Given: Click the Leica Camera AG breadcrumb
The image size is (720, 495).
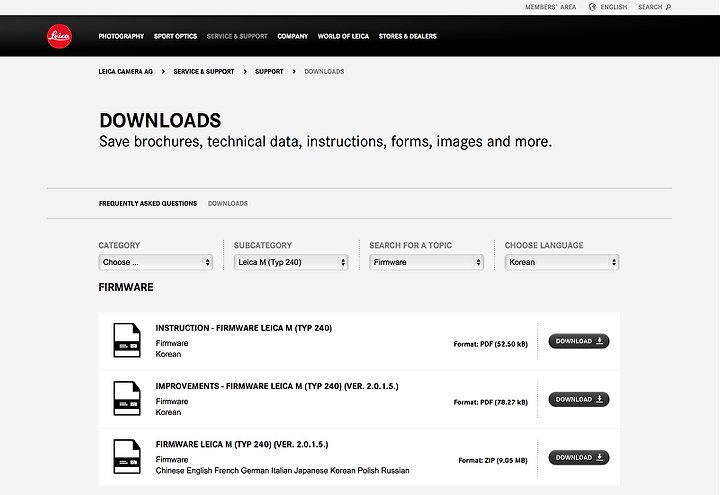Looking at the screenshot, I should 125,72.
